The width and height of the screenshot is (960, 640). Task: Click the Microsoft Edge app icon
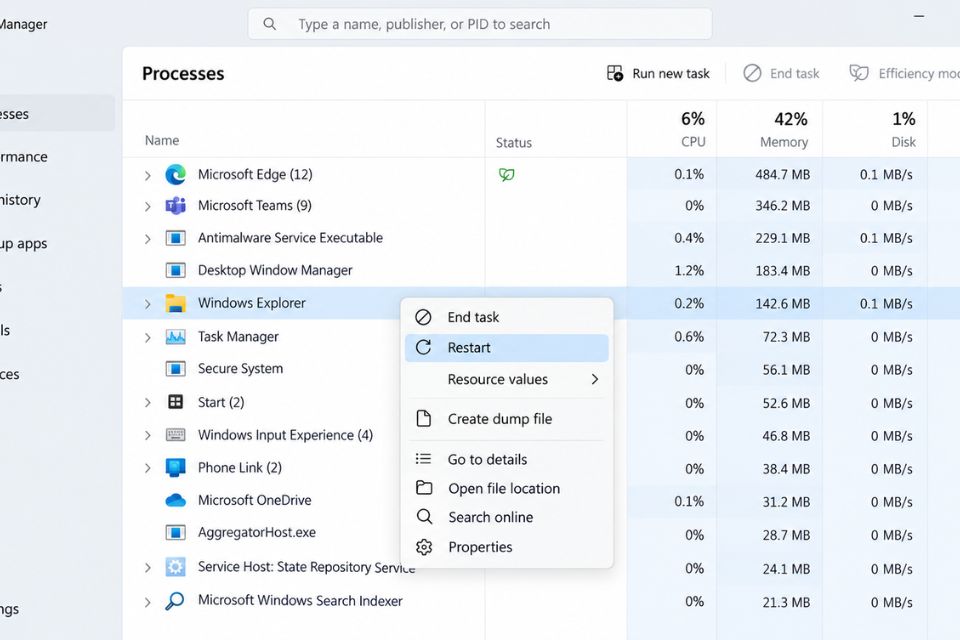click(x=176, y=175)
